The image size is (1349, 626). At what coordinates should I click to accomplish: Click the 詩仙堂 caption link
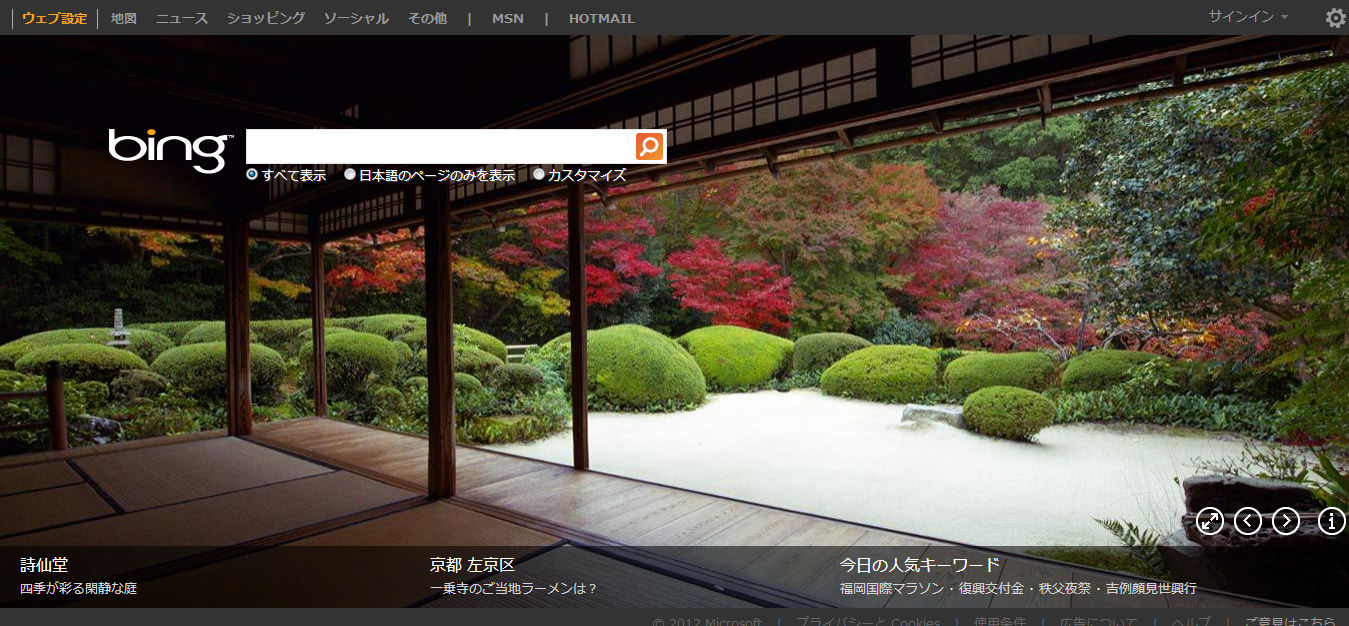(x=44, y=565)
